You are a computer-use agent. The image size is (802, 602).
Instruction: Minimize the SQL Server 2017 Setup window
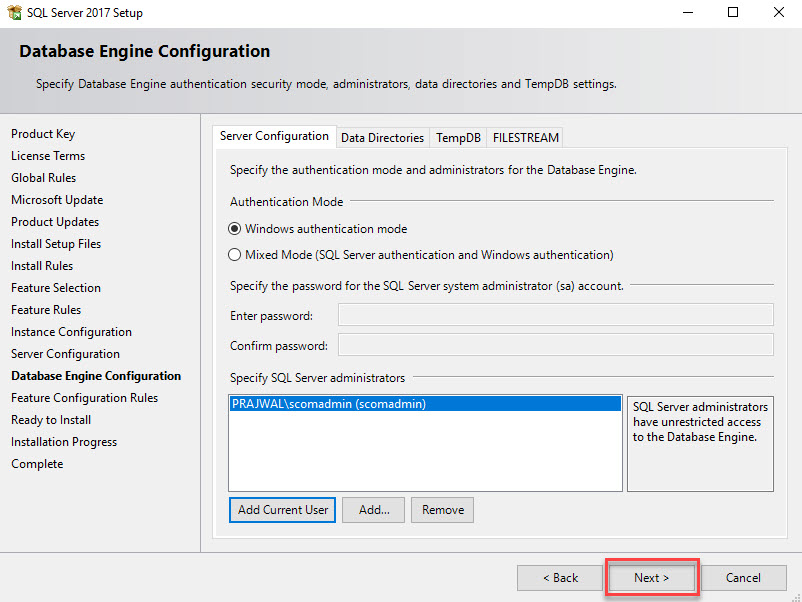(x=688, y=12)
